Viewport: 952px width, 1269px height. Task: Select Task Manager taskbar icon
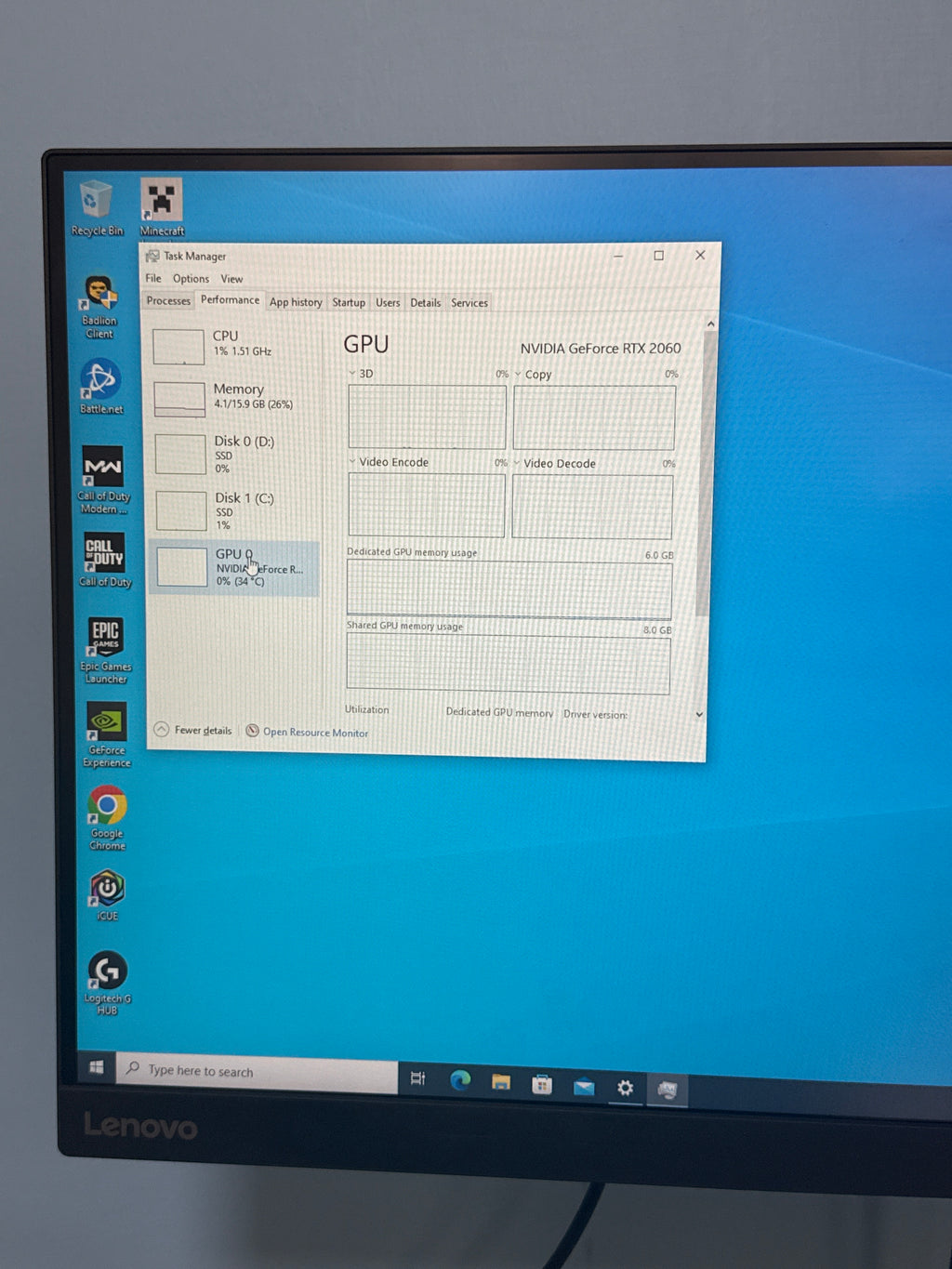coord(668,1089)
